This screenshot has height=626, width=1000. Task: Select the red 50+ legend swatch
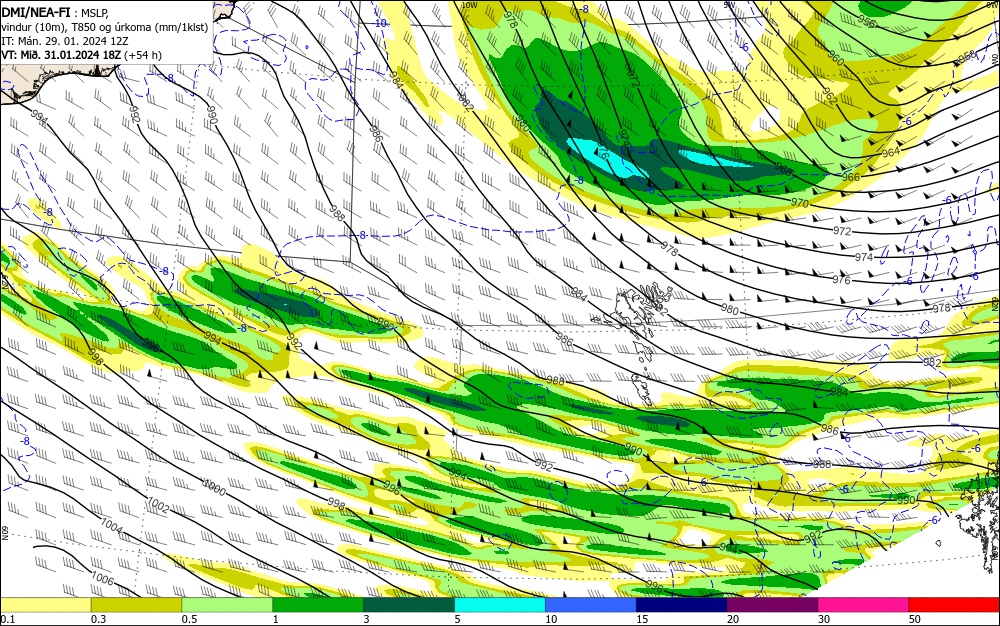[x=954, y=605]
